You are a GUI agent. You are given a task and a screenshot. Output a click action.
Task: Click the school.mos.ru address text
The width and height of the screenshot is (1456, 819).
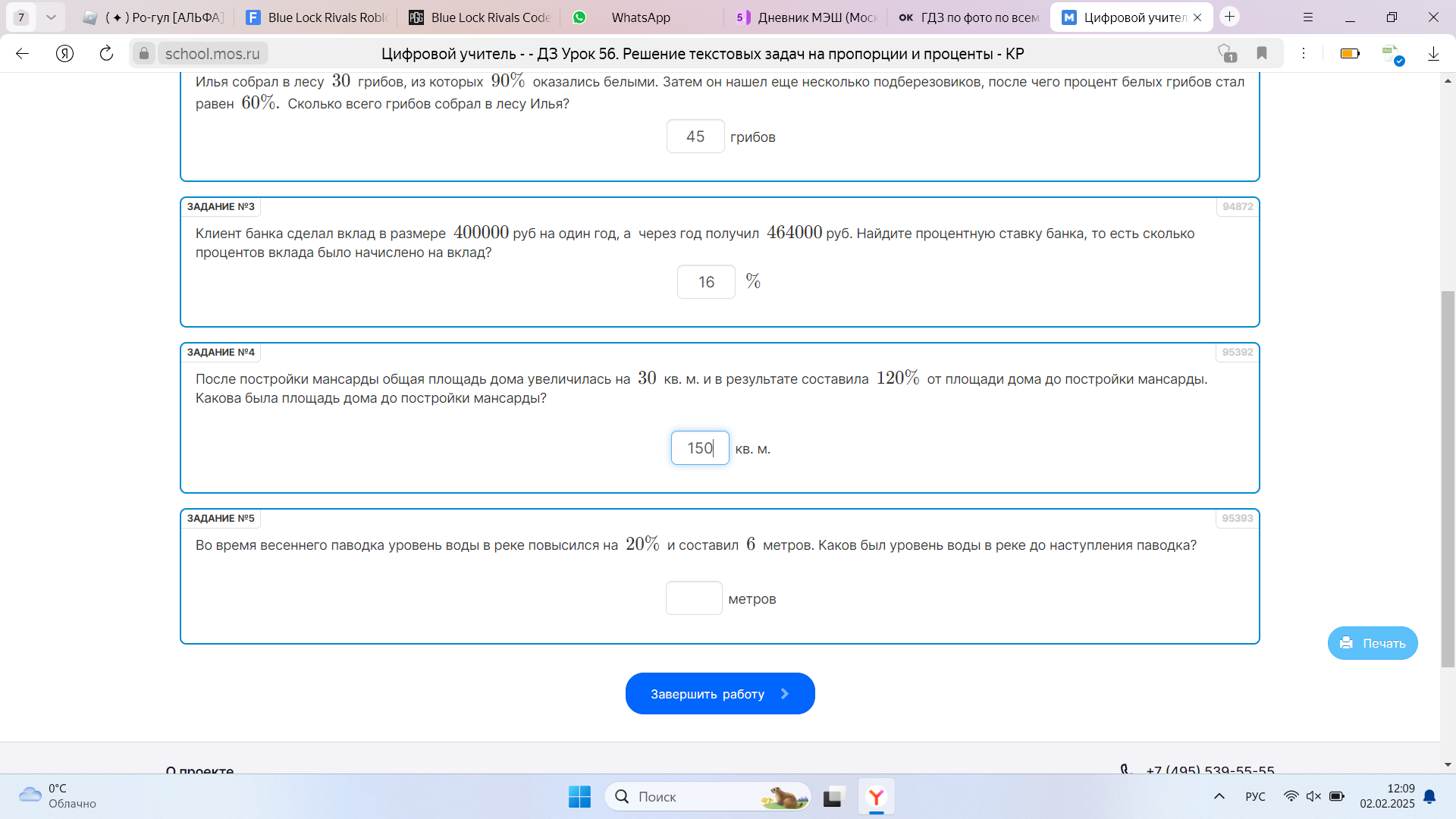click(212, 54)
